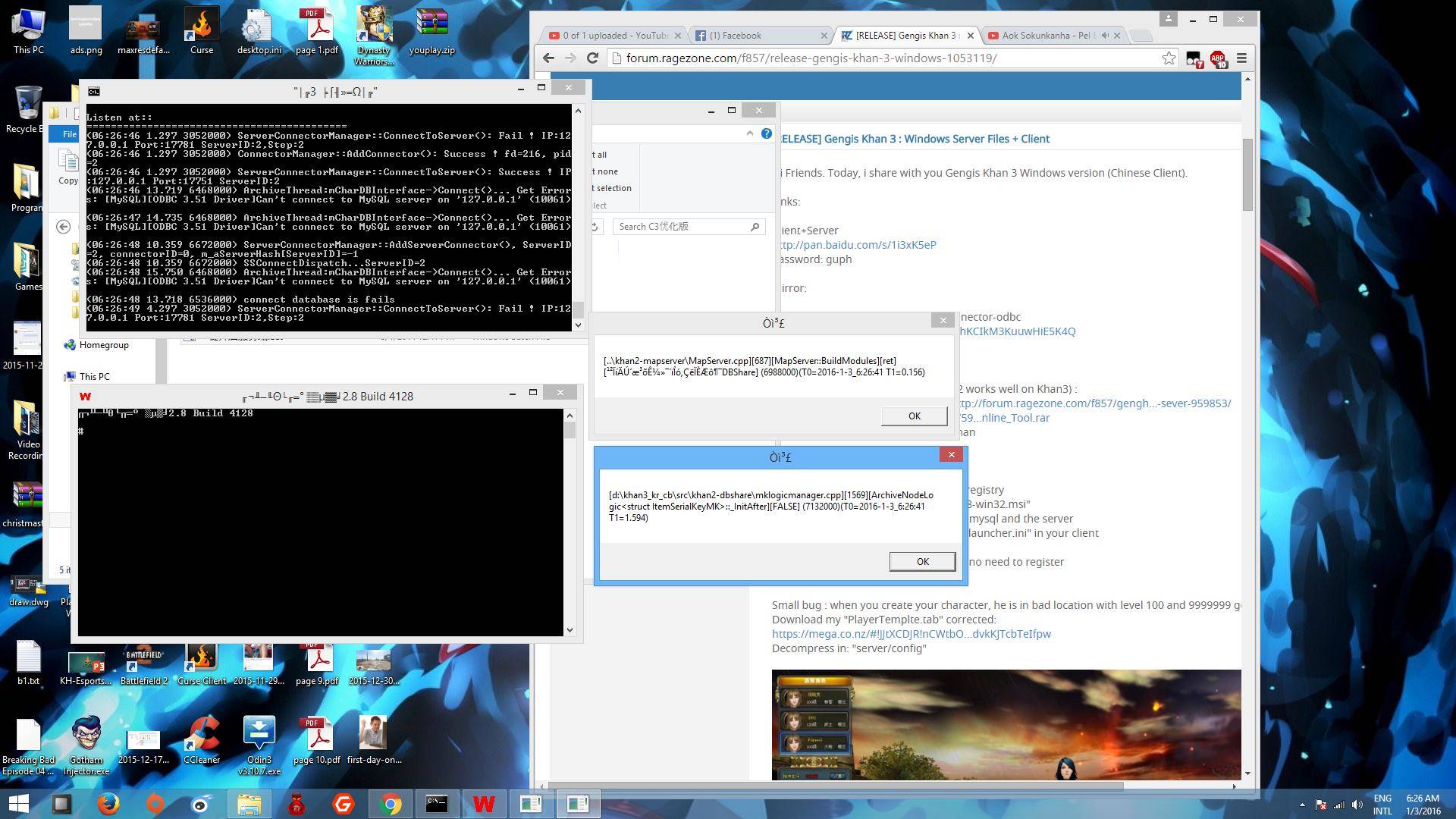The image size is (1456, 819).
Task: Open the Windows Start button
Action: point(18,803)
